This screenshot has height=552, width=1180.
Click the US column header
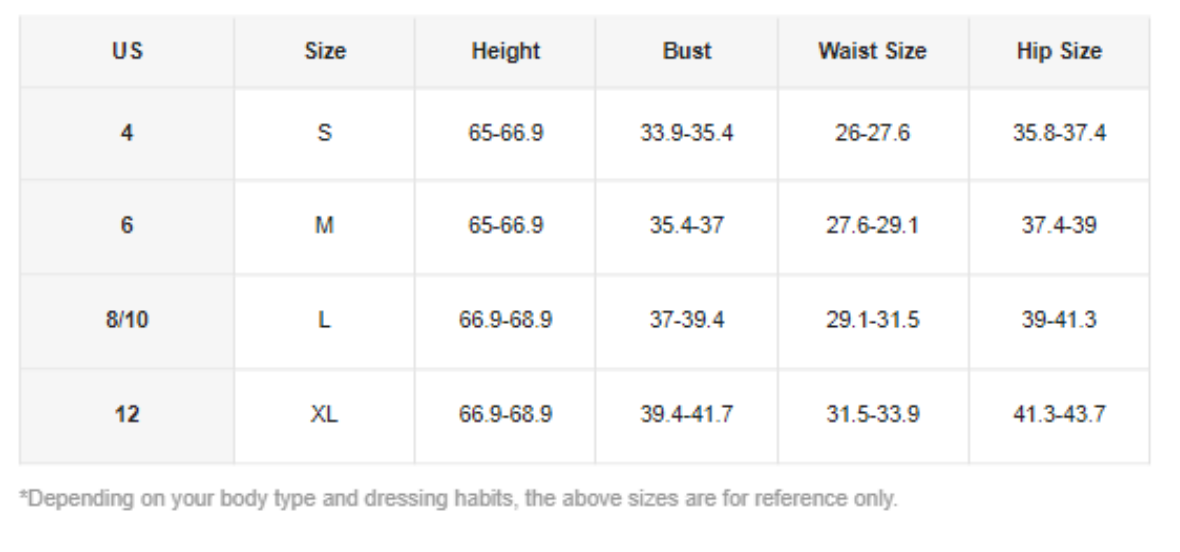coord(127,51)
